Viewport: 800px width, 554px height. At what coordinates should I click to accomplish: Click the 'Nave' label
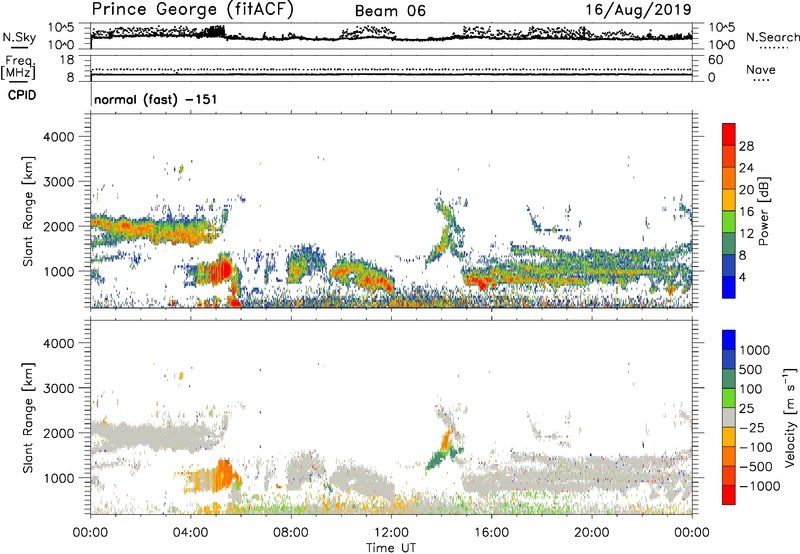761,70
